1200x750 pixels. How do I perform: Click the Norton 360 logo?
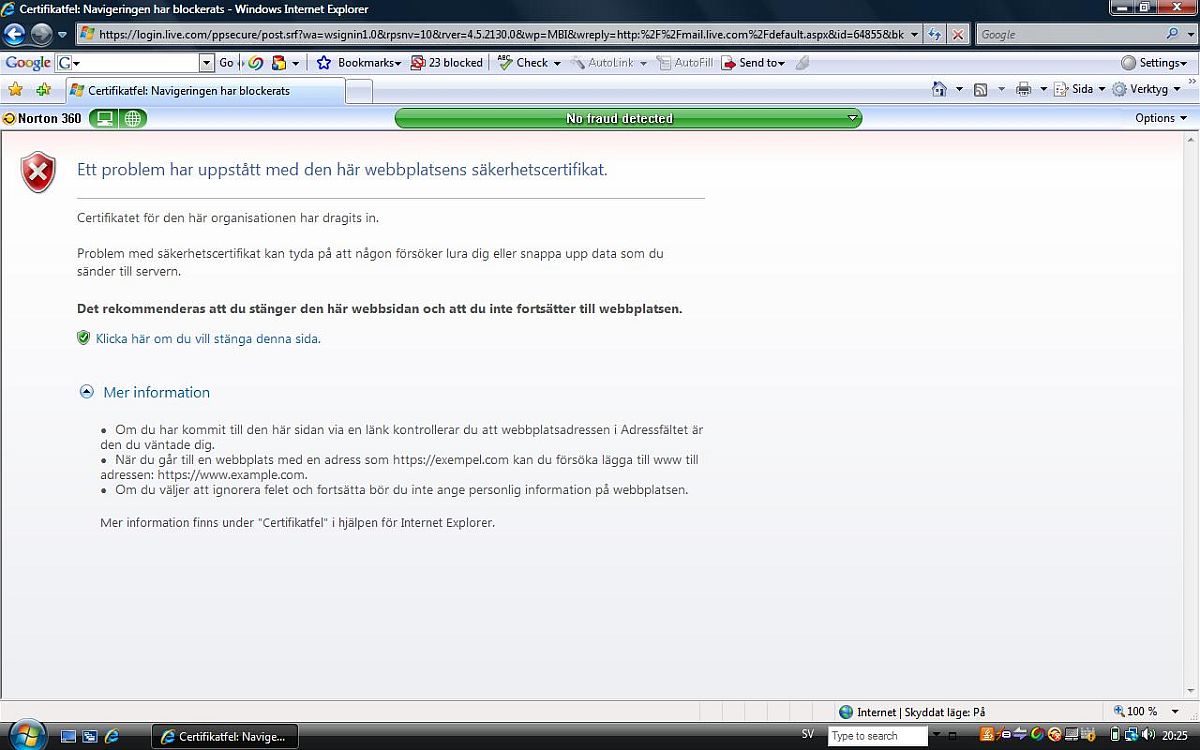[x=42, y=118]
